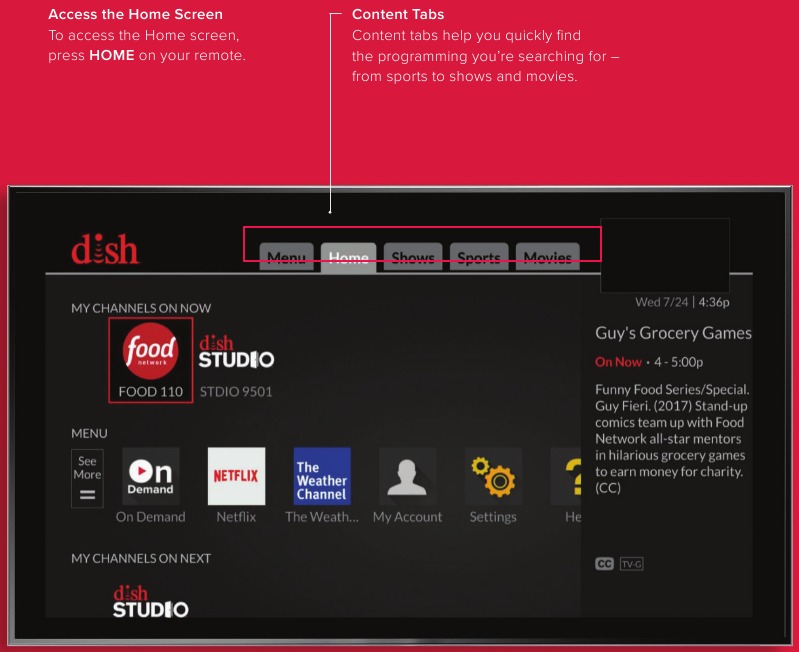799x652 pixels.
Task: Expand the See More menu button
Action: click(x=87, y=478)
